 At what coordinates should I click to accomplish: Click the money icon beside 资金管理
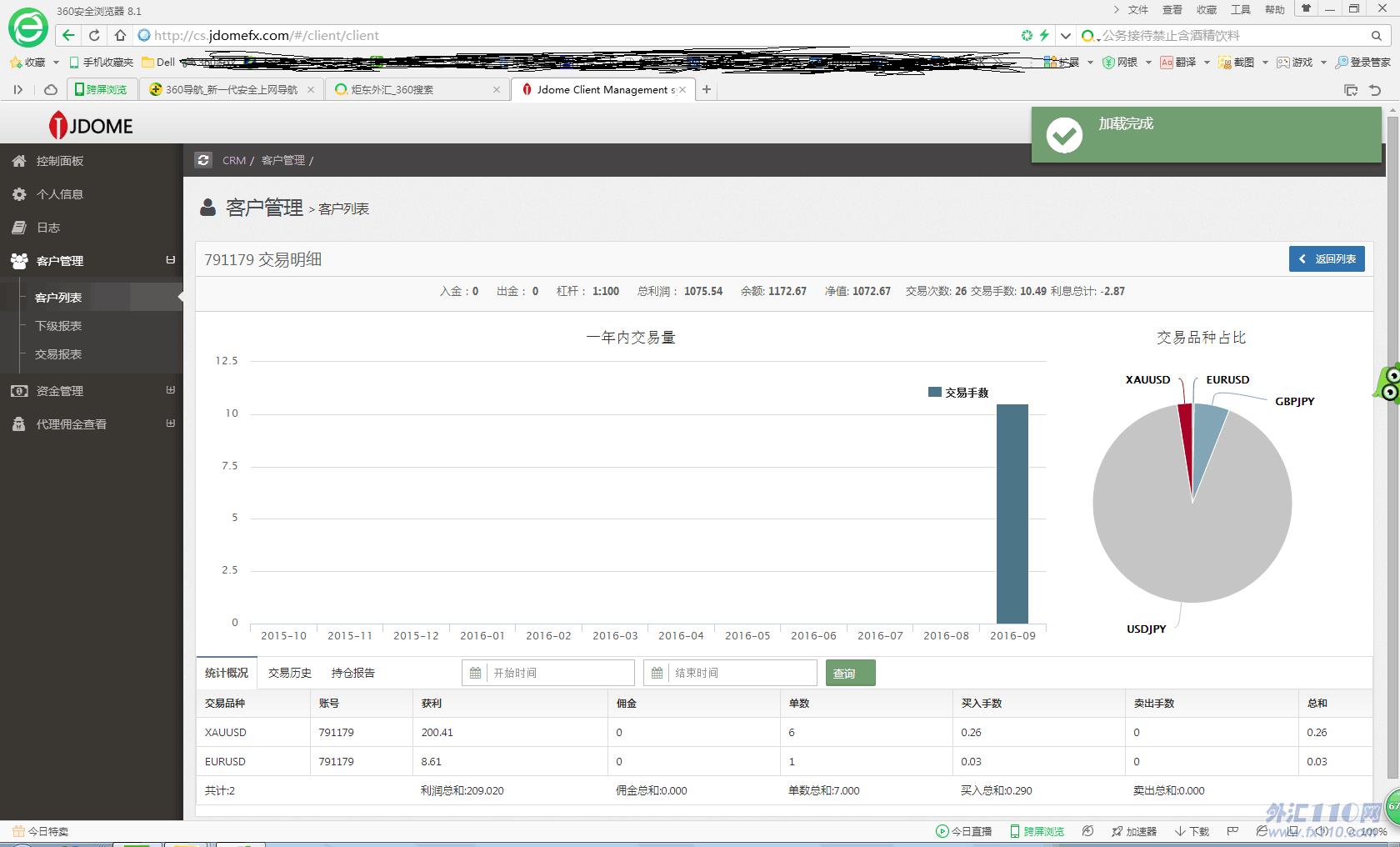18,391
